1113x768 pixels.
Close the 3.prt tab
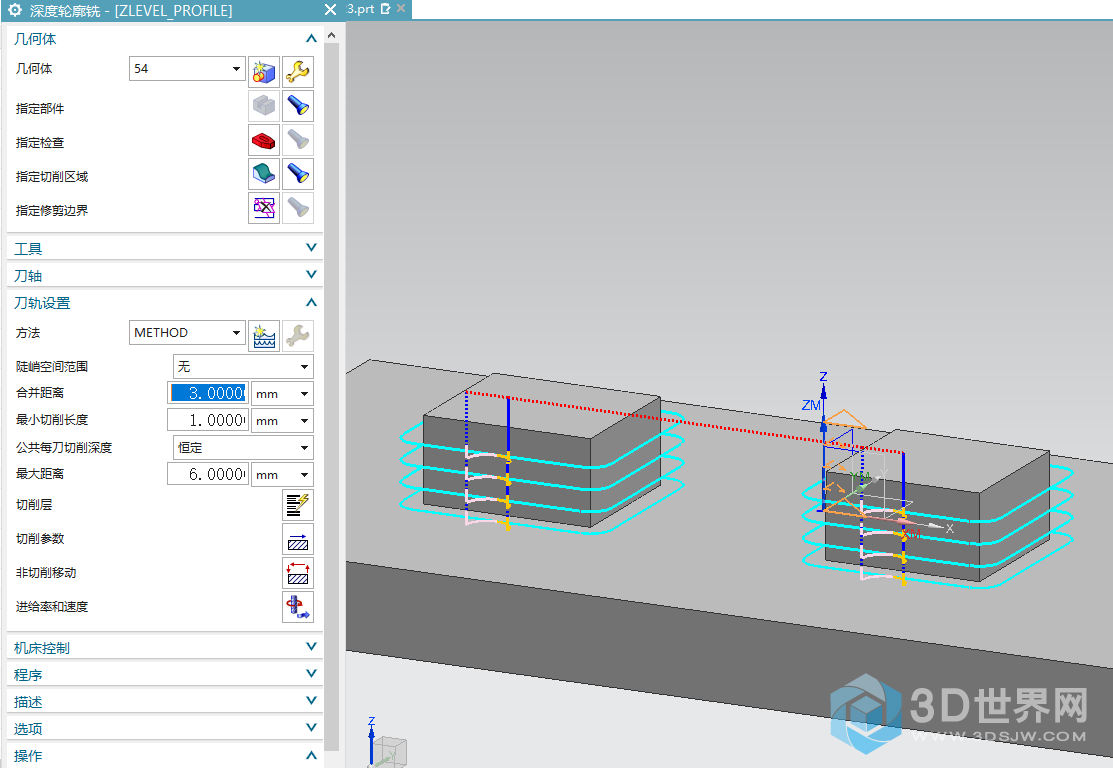[x=401, y=9]
